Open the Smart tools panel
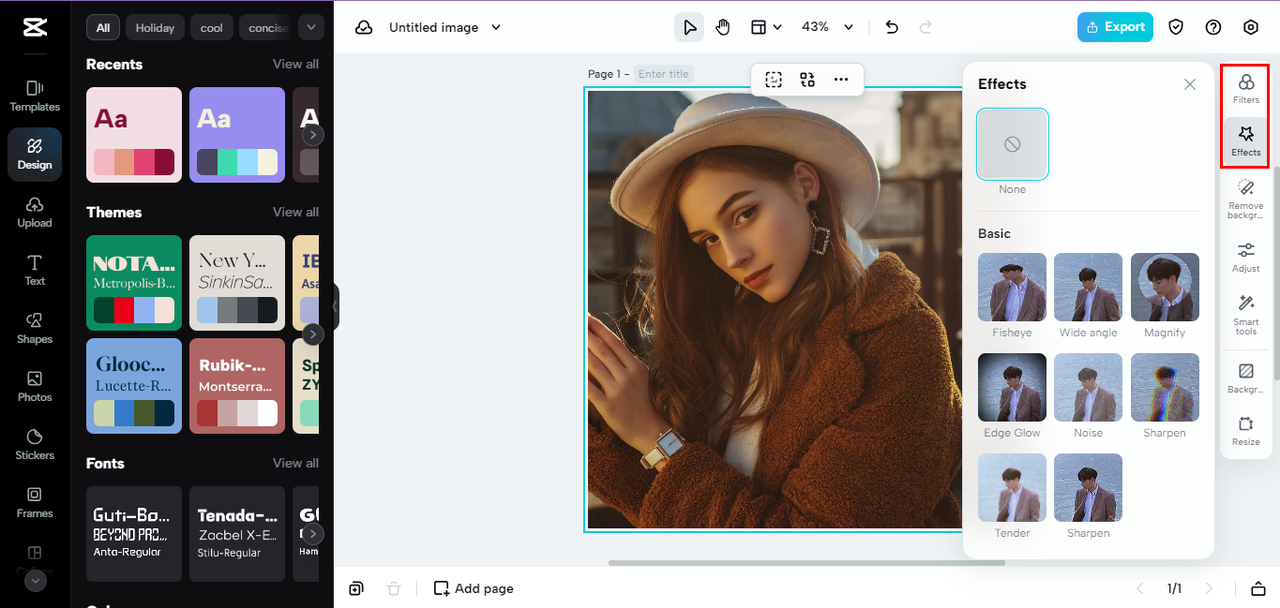 pos(1246,315)
